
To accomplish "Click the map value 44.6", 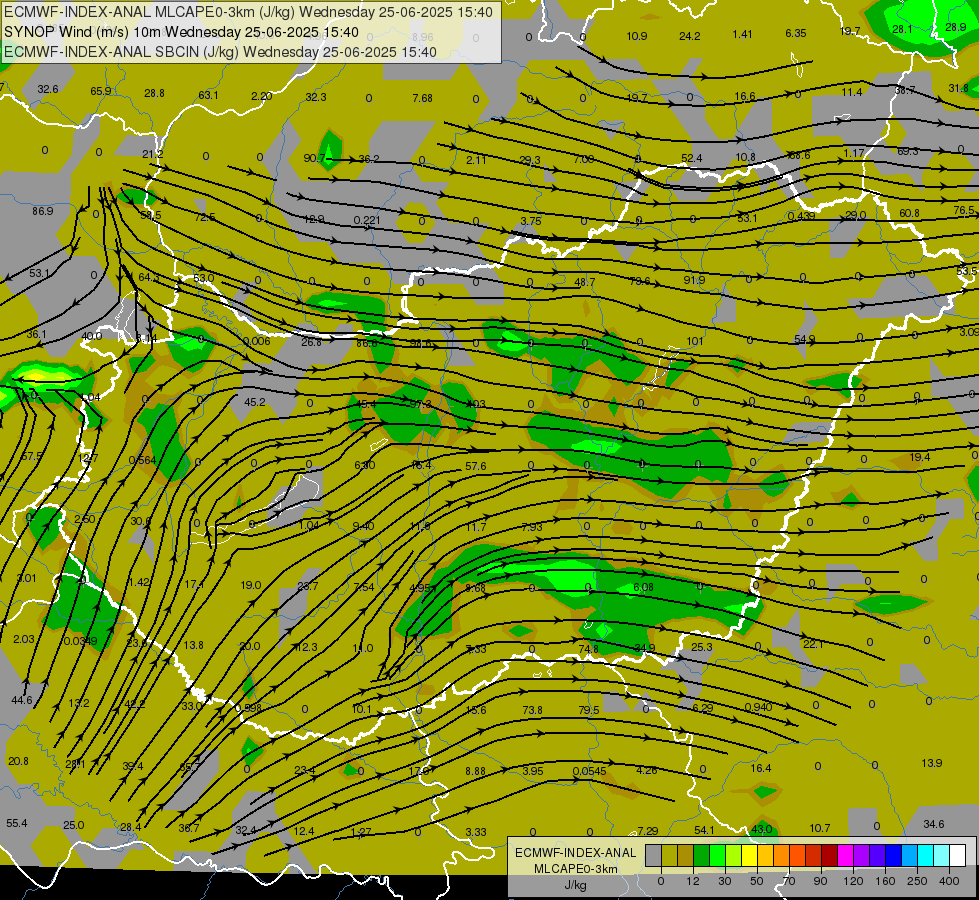I will pyautogui.click(x=22, y=700).
